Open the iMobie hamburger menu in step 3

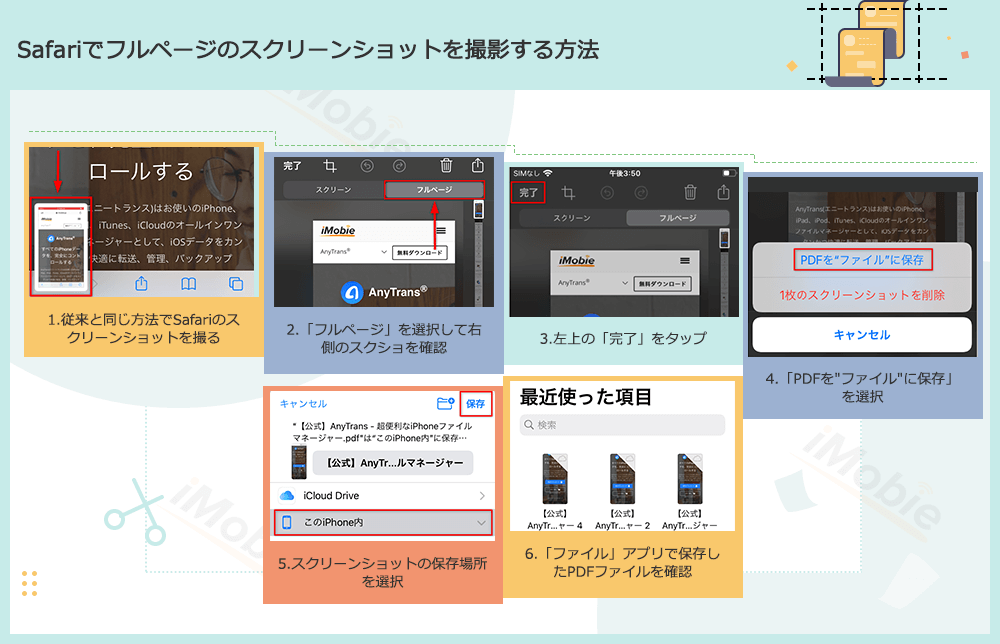(685, 261)
